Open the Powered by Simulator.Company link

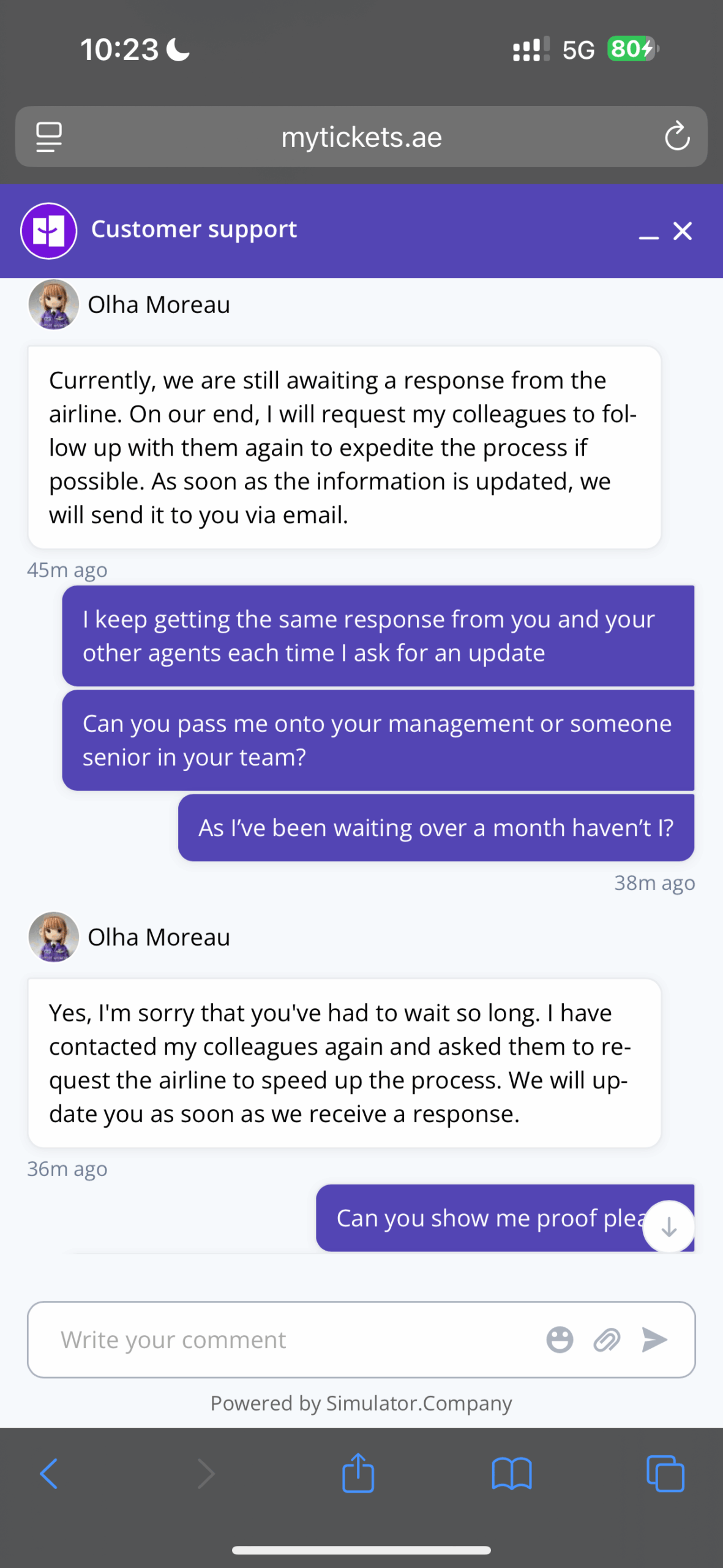[361, 1403]
